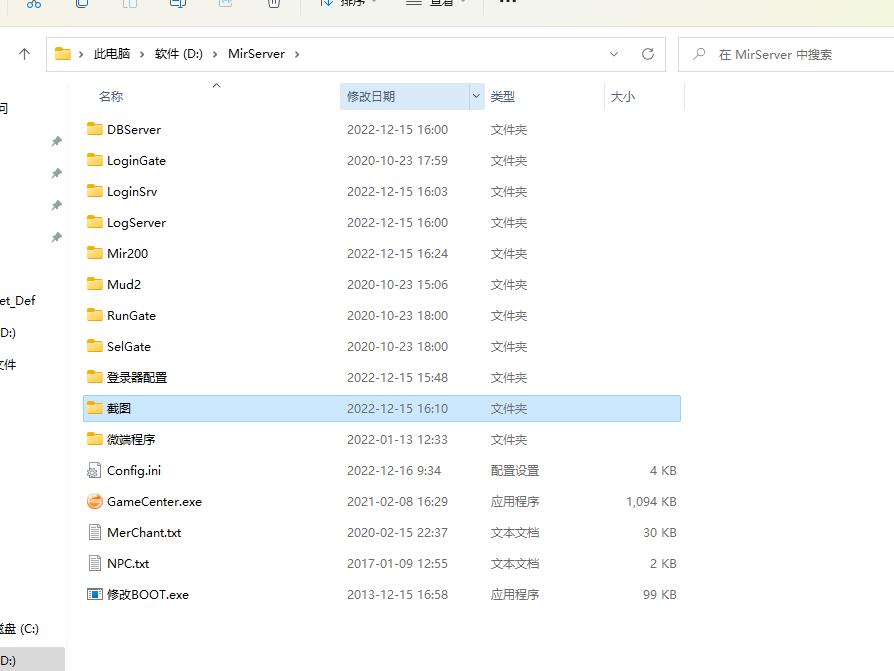Click MirServer in the address breadcrumb

pos(256,54)
